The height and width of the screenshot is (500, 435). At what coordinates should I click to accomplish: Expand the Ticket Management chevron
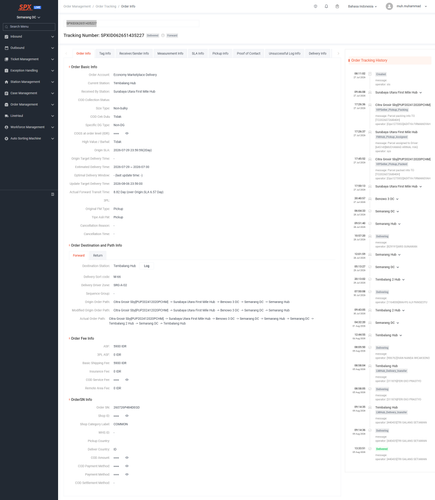coord(52,59)
